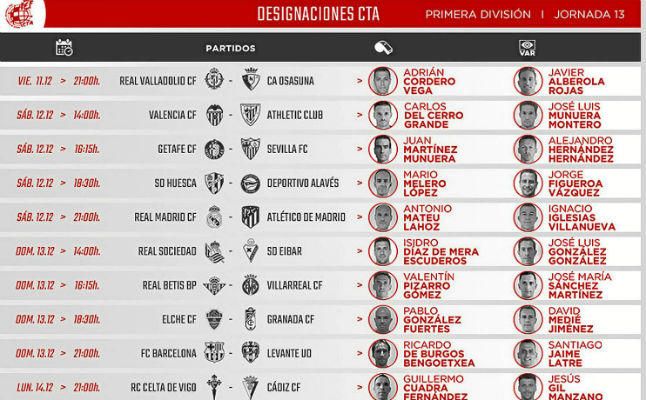This screenshot has height=400, width=646.
Task: Click the Villarreal CF crest
Action: click(x=251, y=285)
